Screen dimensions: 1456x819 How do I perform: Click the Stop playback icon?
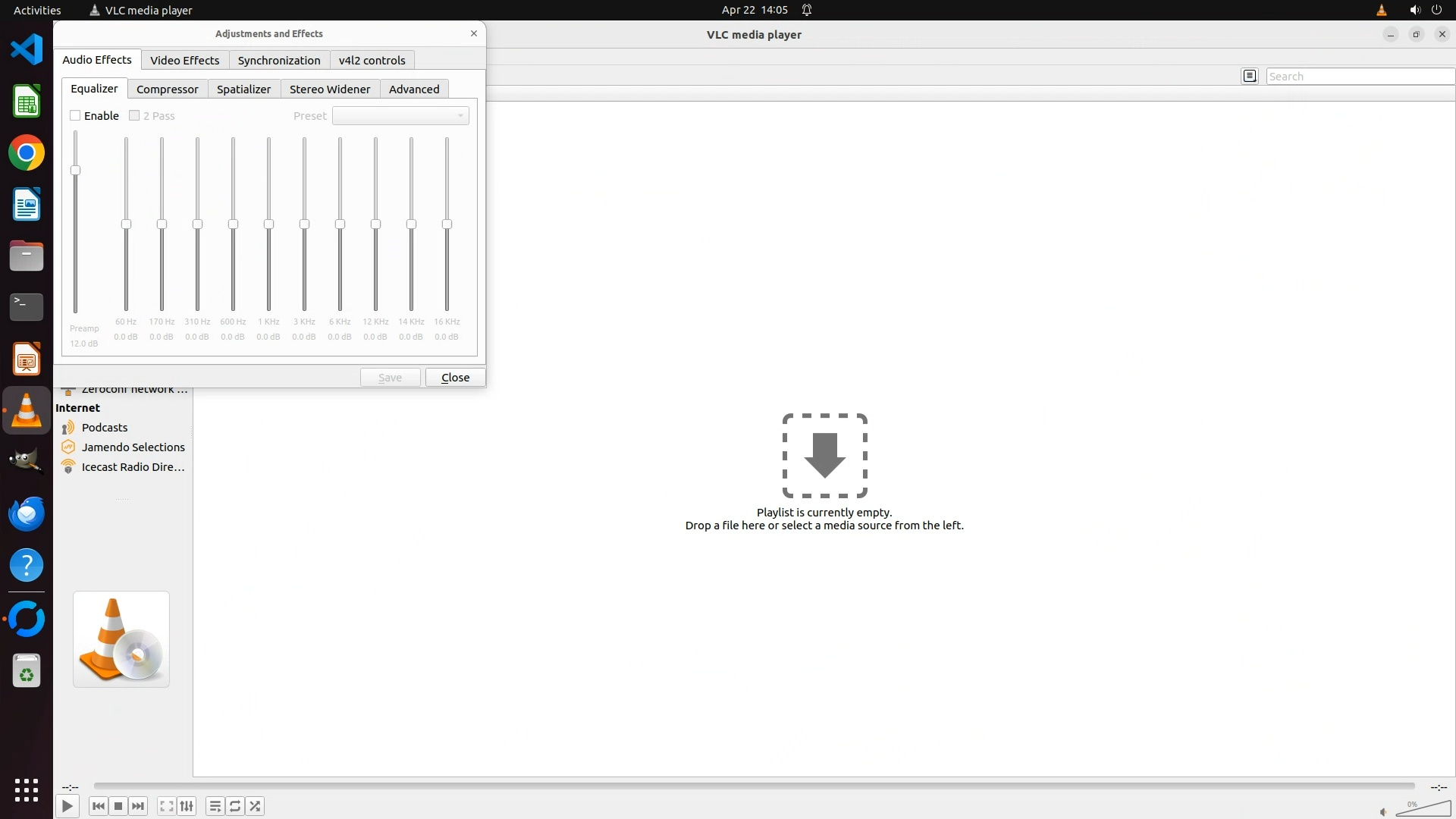click(x=118, y=806)
